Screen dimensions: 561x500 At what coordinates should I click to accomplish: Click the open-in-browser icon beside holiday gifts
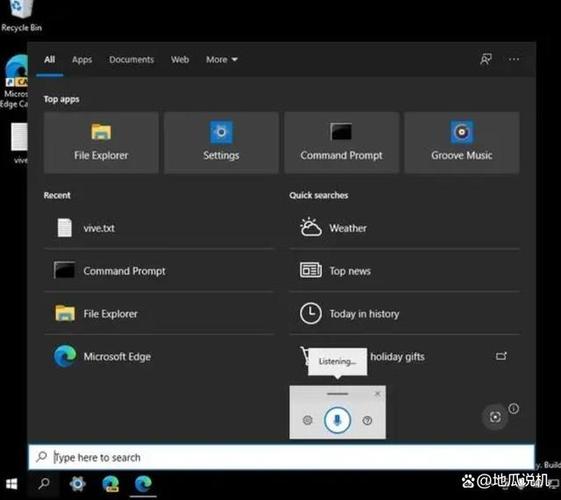tap(501, 356)
